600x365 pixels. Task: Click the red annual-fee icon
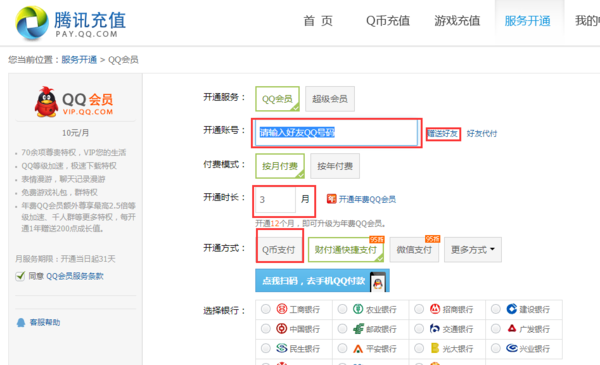(x=331, y=199)
